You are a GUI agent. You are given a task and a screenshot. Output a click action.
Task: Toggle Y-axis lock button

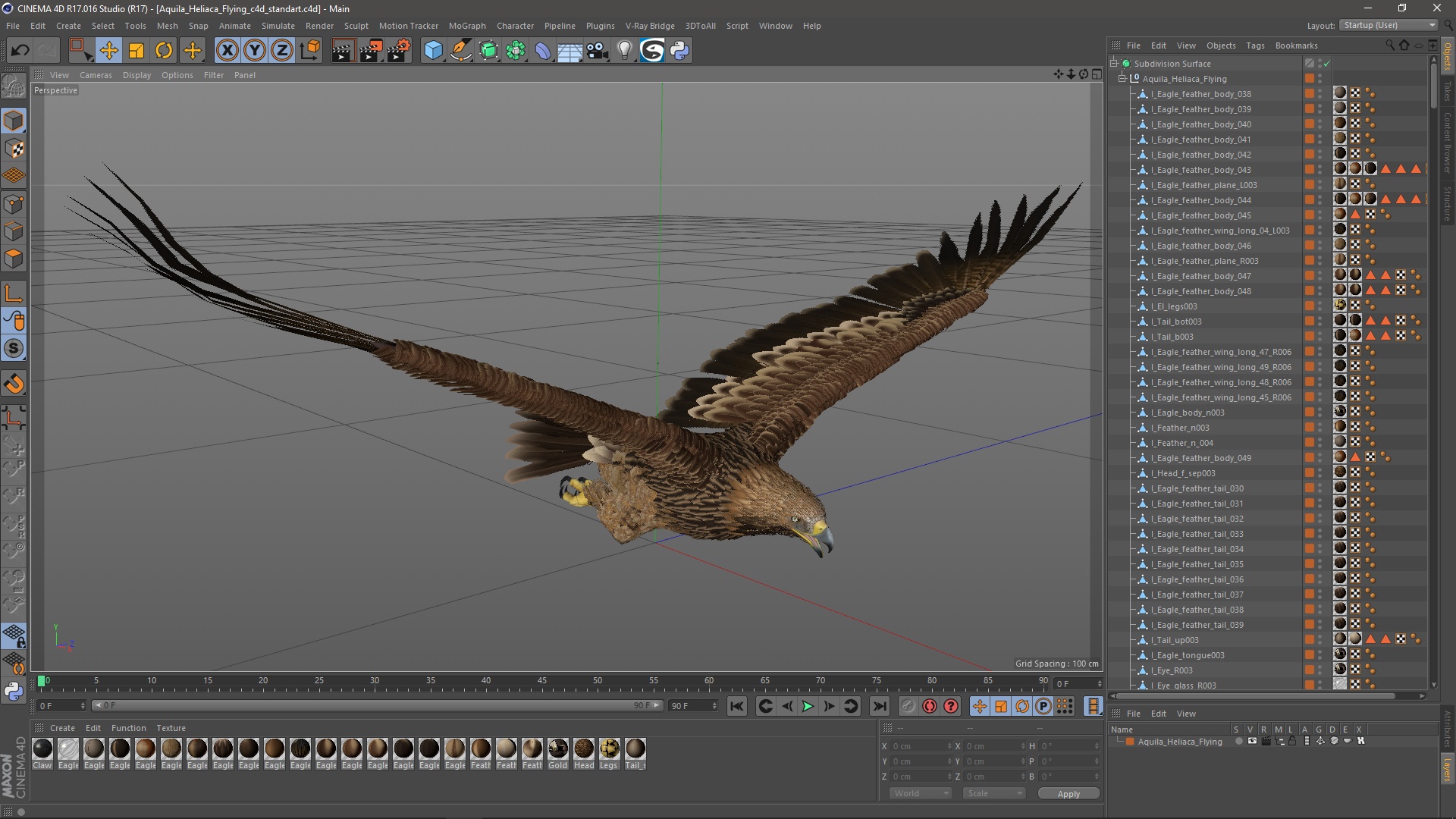click(255, 51)
